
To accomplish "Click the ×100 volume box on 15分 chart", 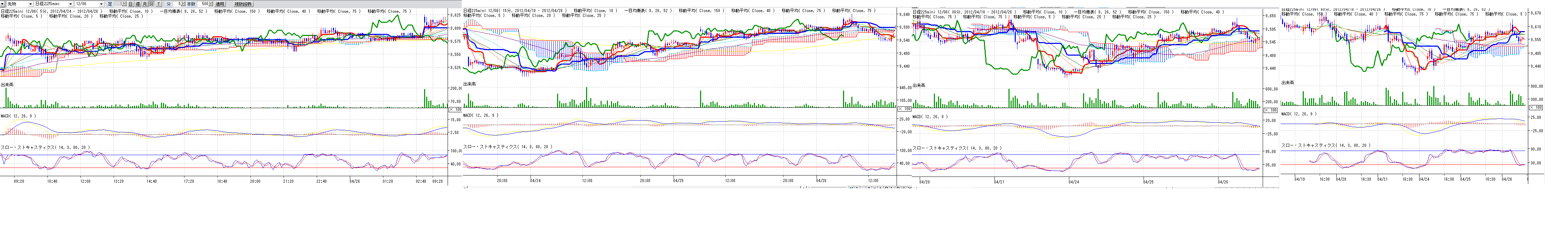I will pos(905,109).
